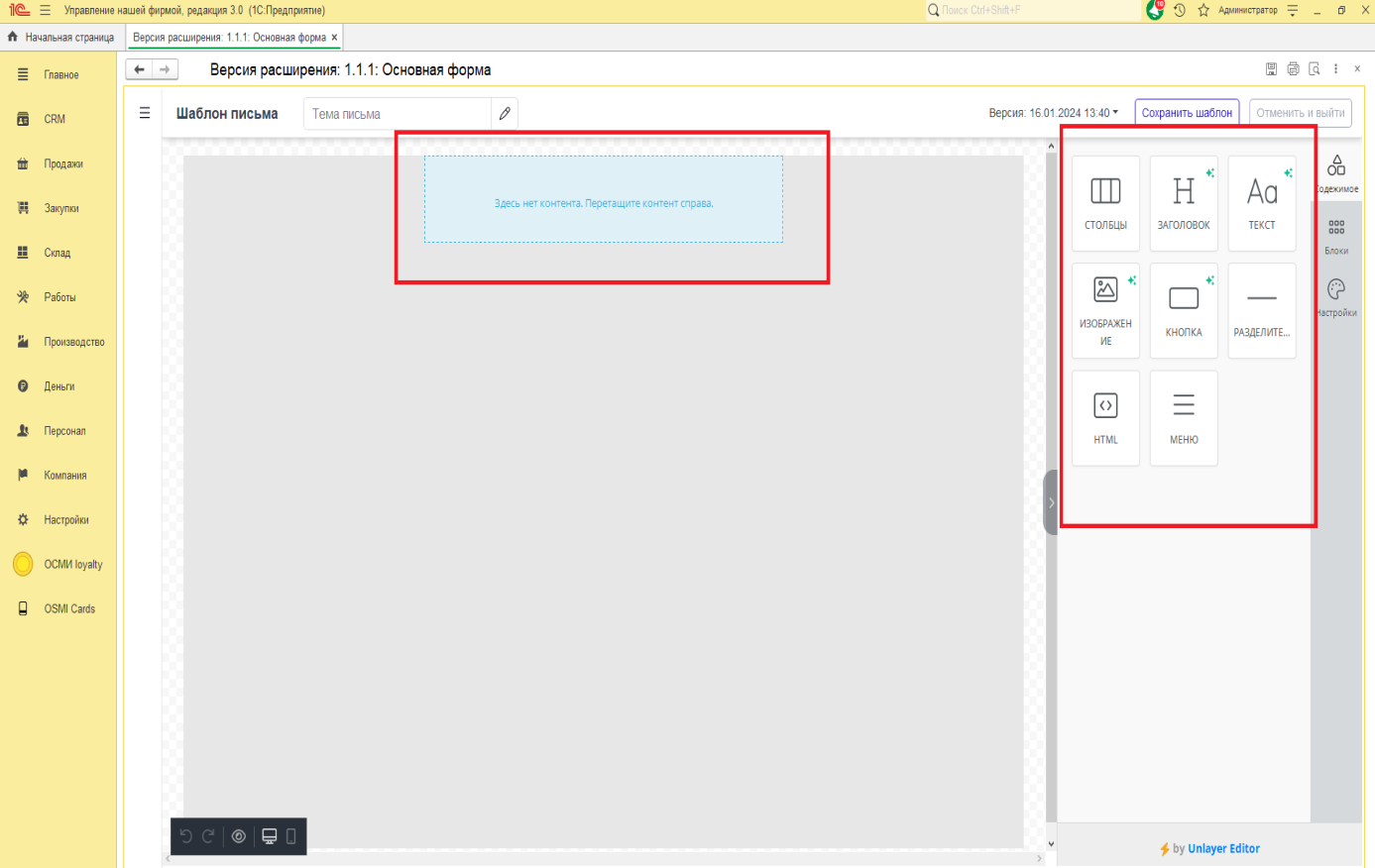The image size is (1375, 868).
Task: Open the Продажи section in sidebar
Action: point(58,163)
